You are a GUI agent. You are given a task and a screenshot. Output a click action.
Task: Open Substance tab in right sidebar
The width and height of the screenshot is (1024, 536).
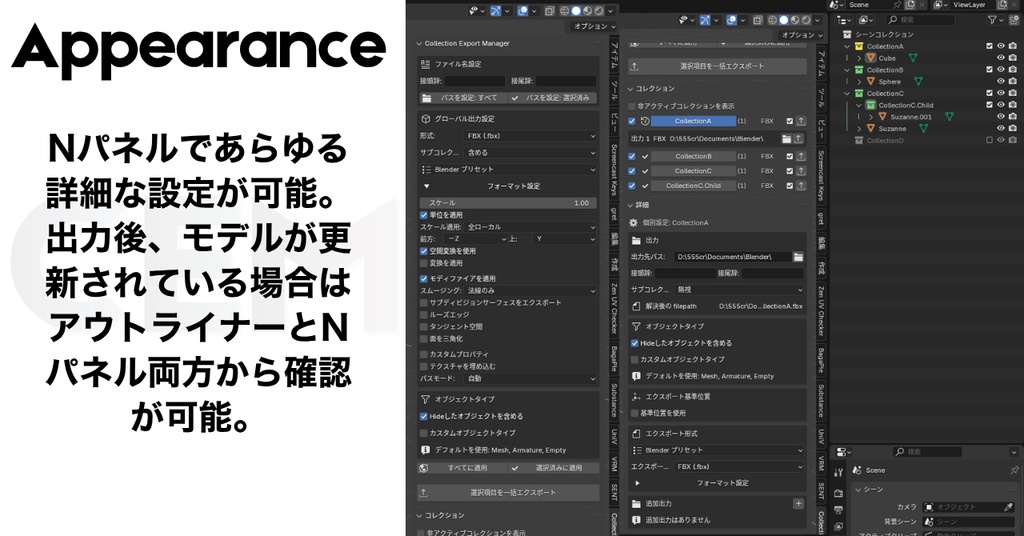821,401
